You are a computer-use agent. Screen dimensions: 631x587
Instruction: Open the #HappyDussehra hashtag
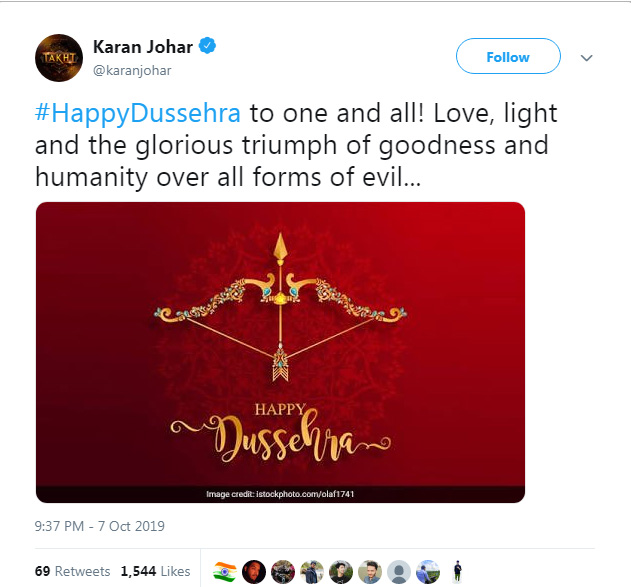(138, 113)
